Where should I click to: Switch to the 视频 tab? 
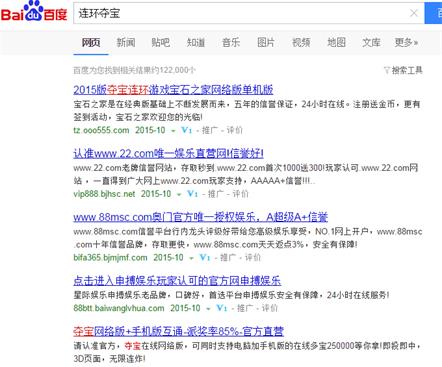[x=301, y=42]
